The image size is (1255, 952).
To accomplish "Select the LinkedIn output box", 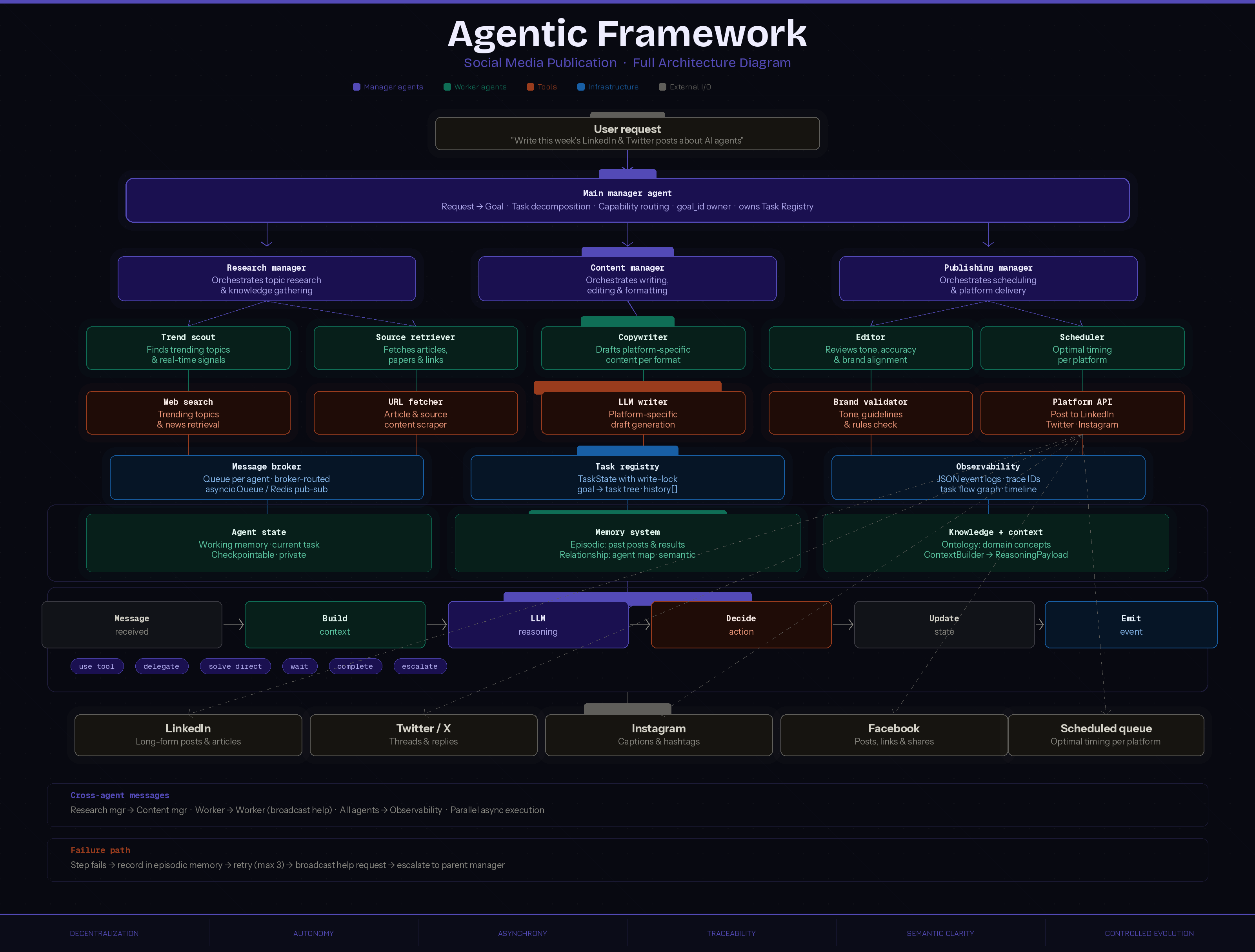I will tap(188, 735).
